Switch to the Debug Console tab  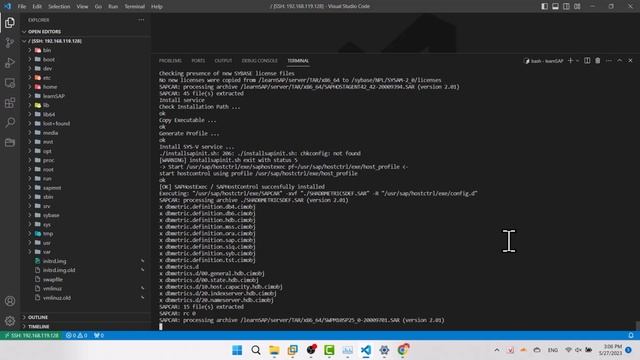click(259, 60)
